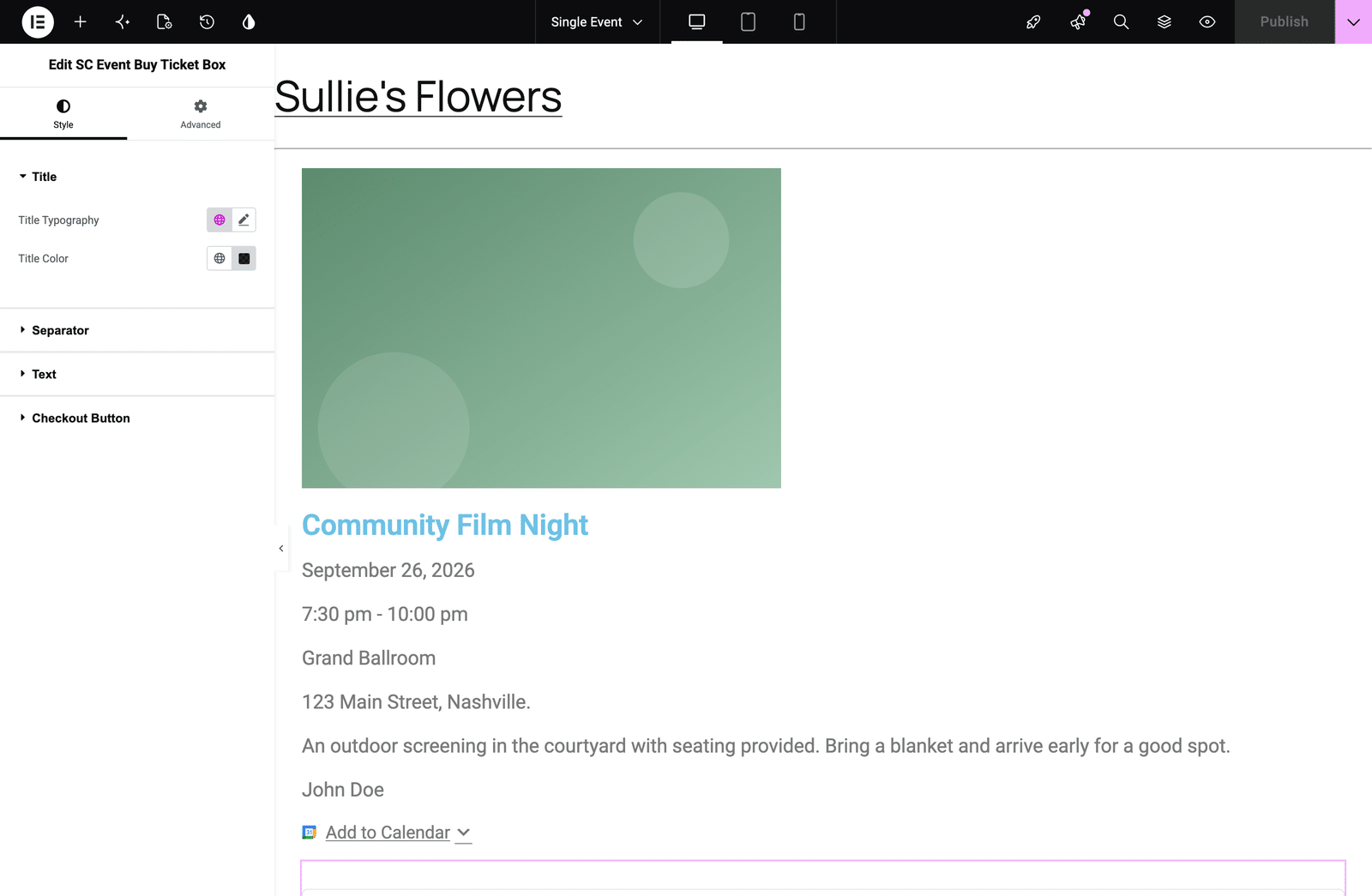Select the Title Typography label
1372x896 pixels.
click(58, 220)
